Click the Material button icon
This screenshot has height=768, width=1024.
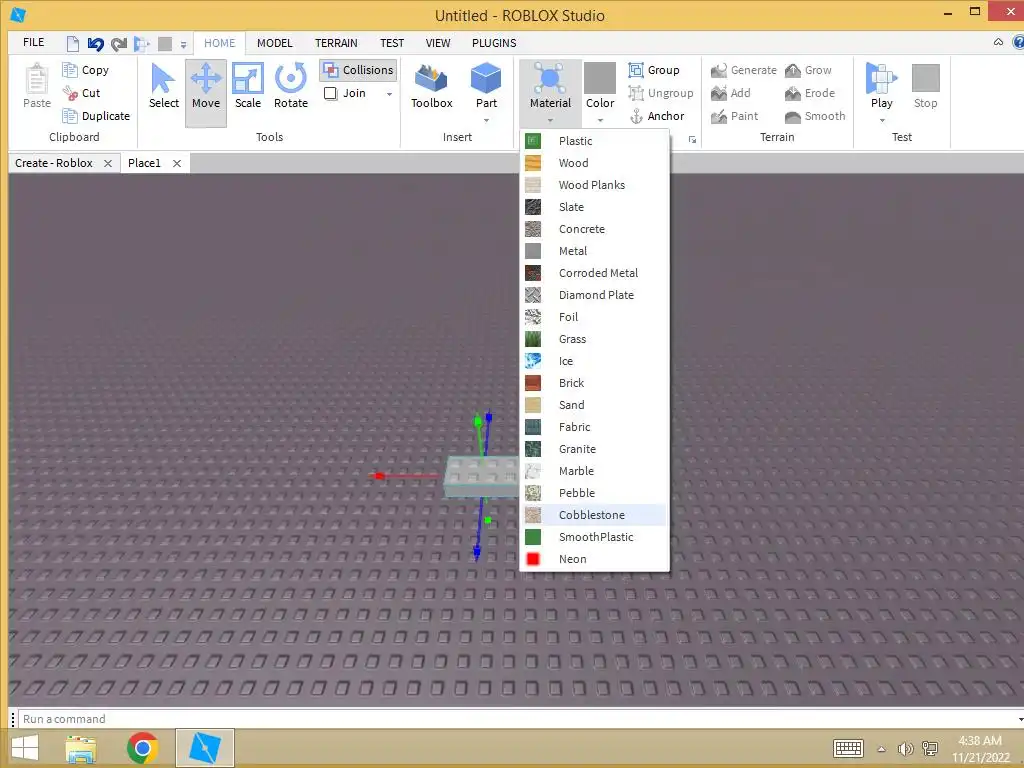pyautogui.click(x=550, y=78)
